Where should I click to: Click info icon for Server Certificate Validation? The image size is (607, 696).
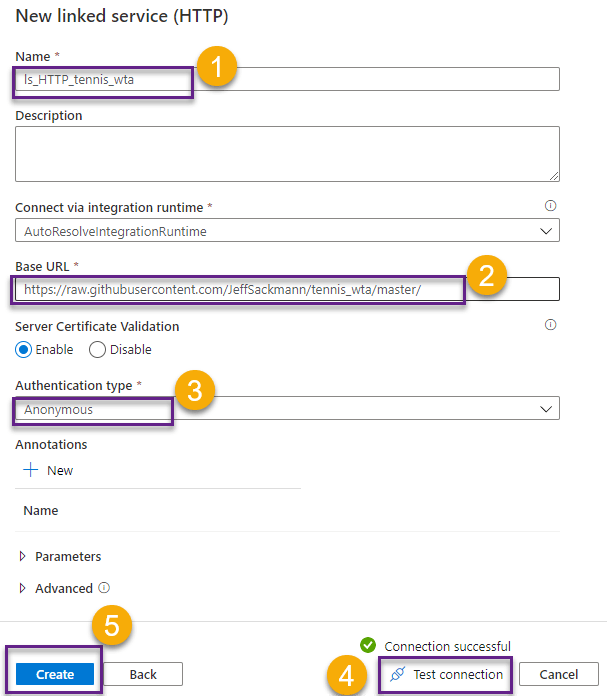tap(550, 325)
